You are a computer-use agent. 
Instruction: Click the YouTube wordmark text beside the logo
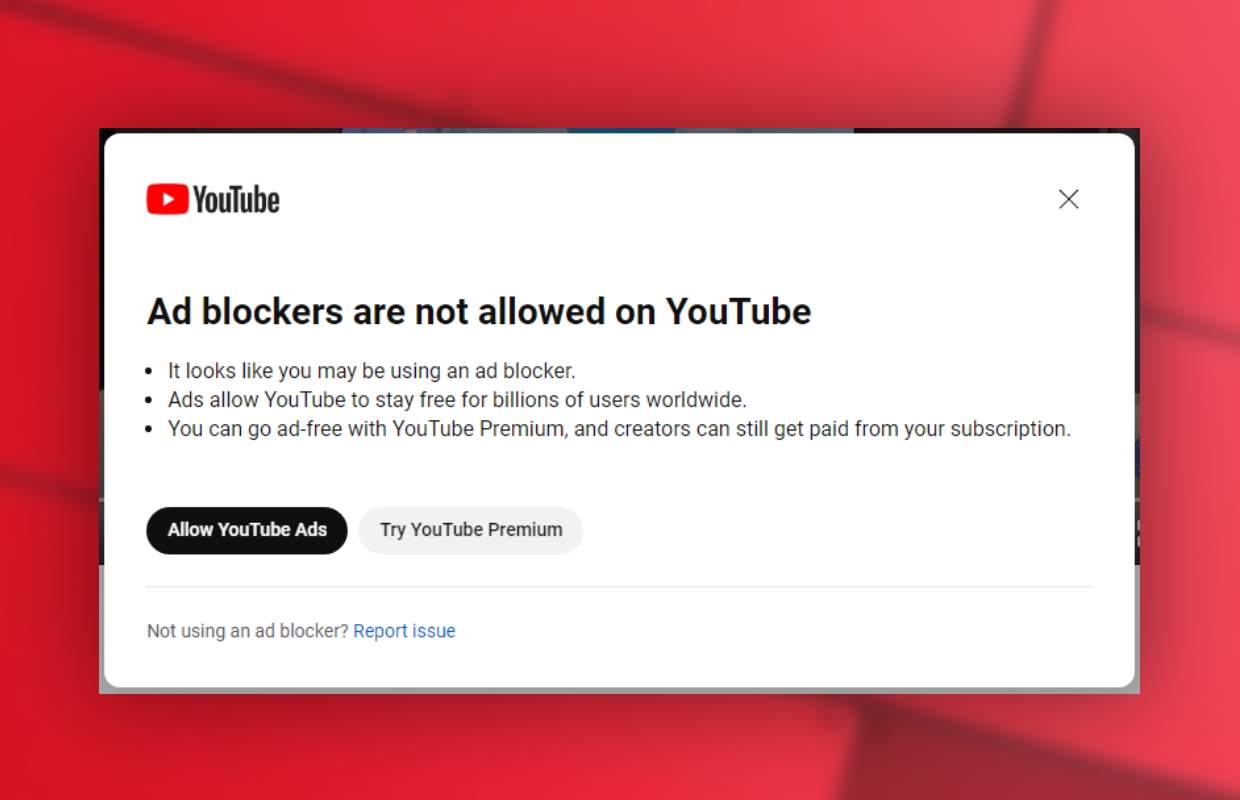coord(236,200)
